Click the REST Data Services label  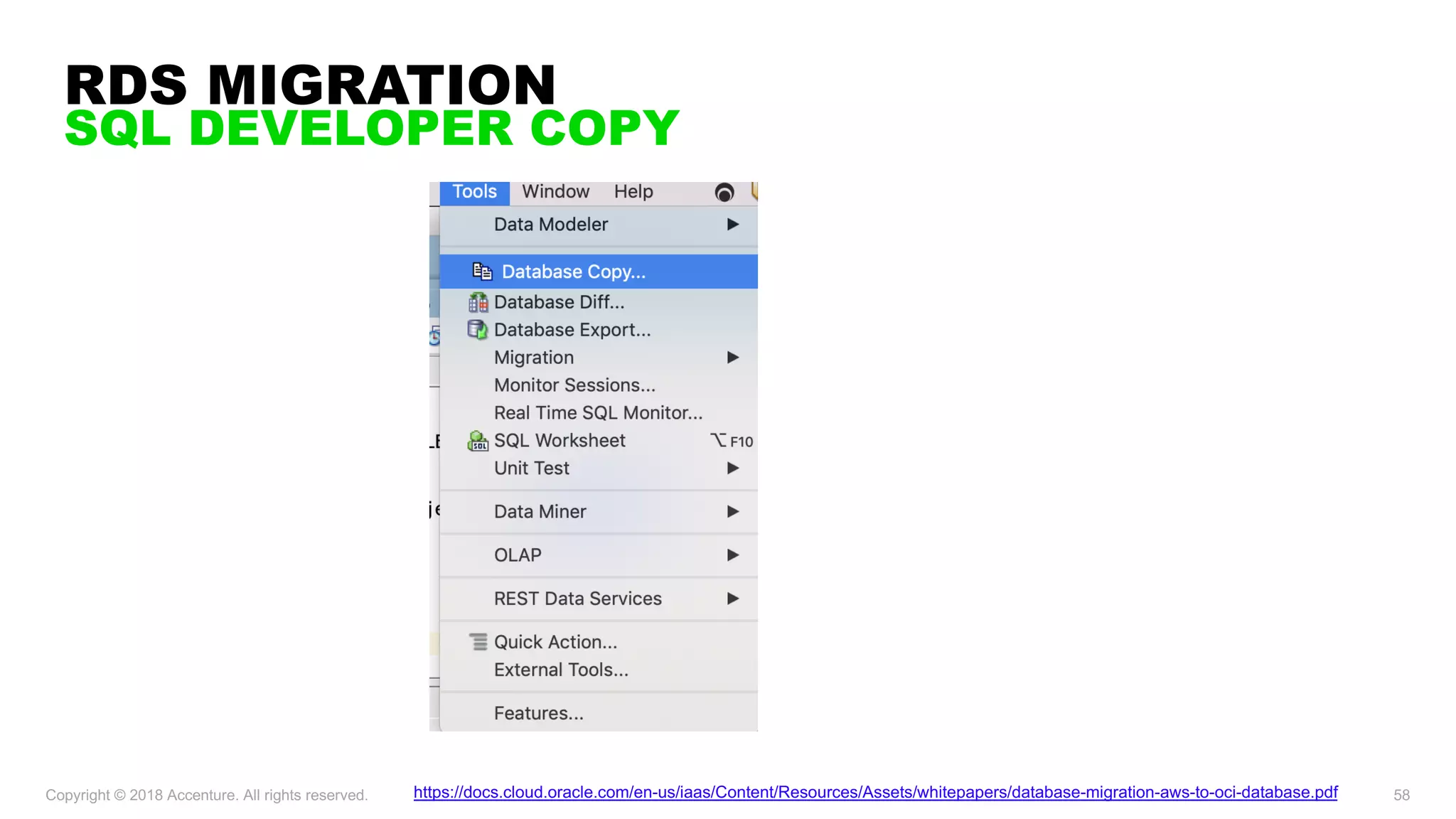point(578,599)
